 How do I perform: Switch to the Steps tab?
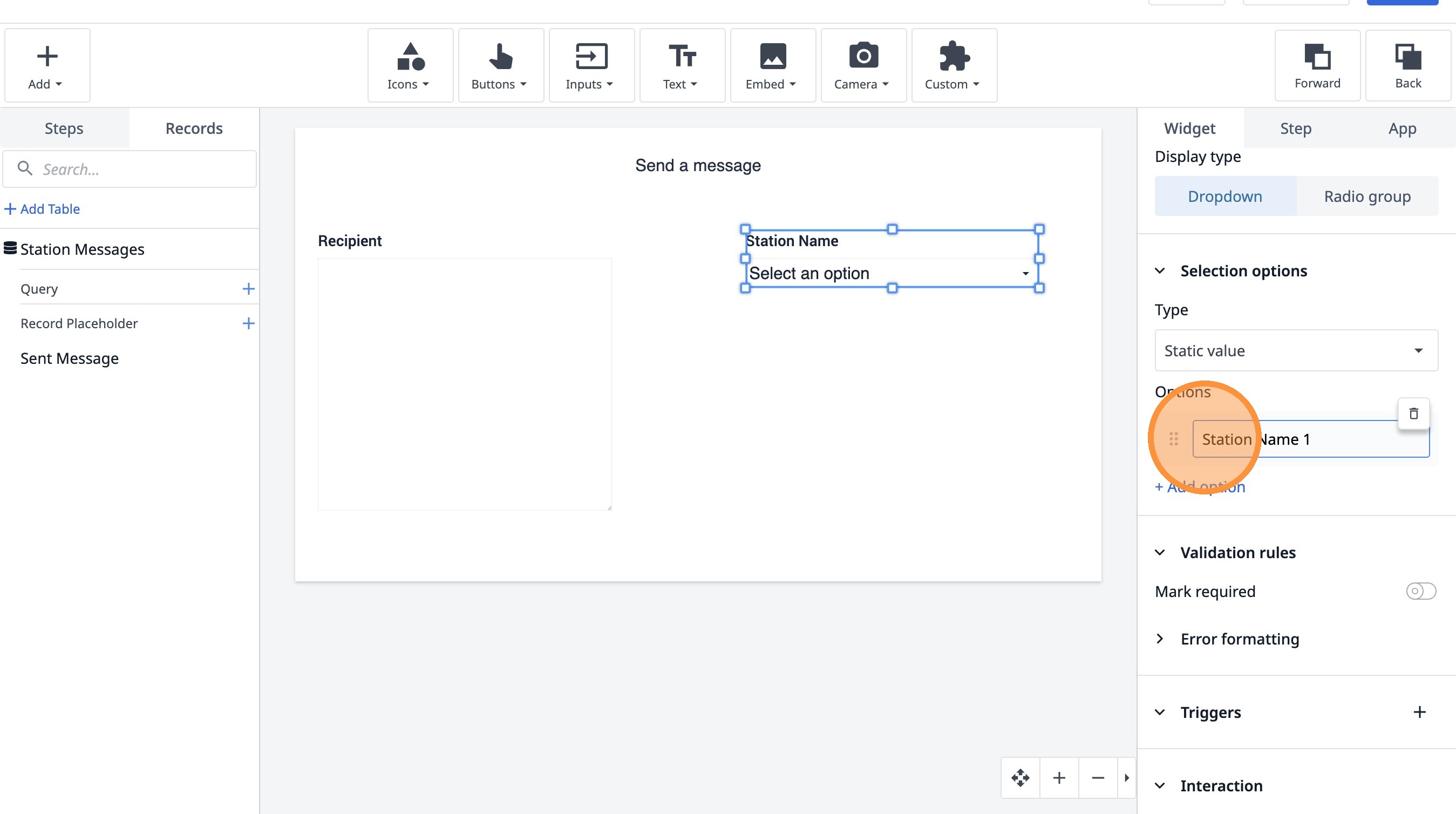point(64,128)
